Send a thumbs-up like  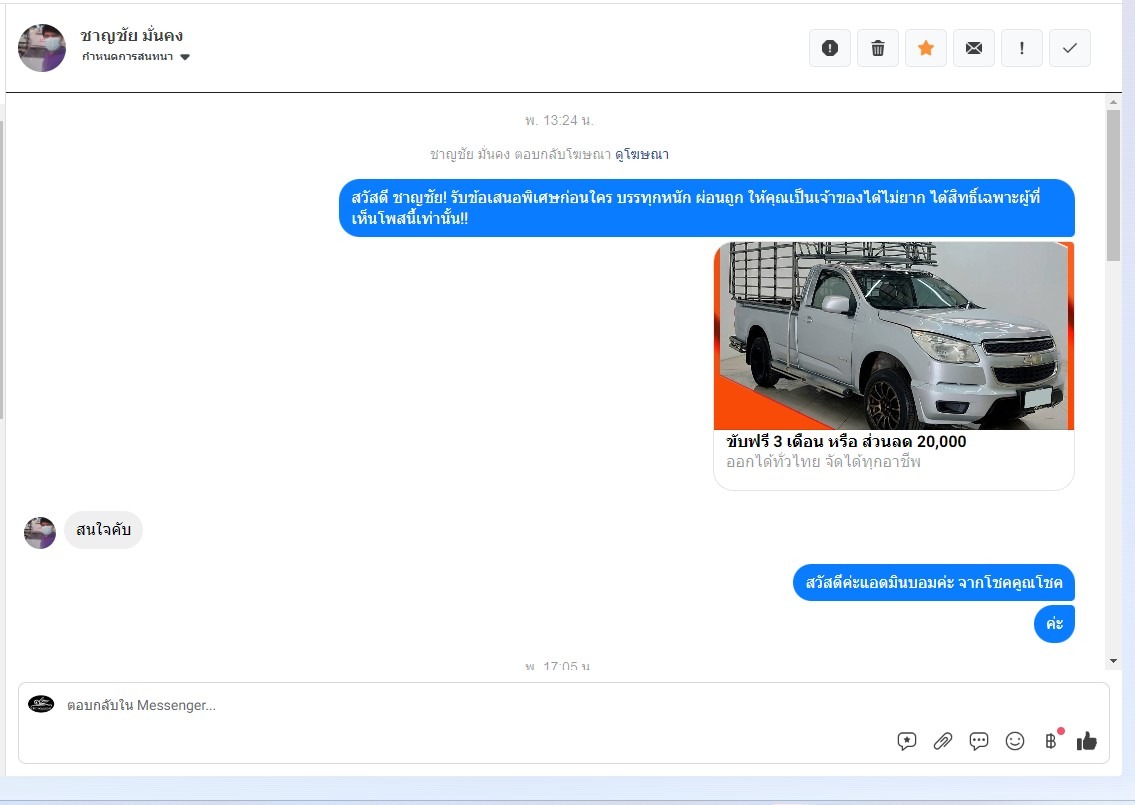pos(1087,741)
